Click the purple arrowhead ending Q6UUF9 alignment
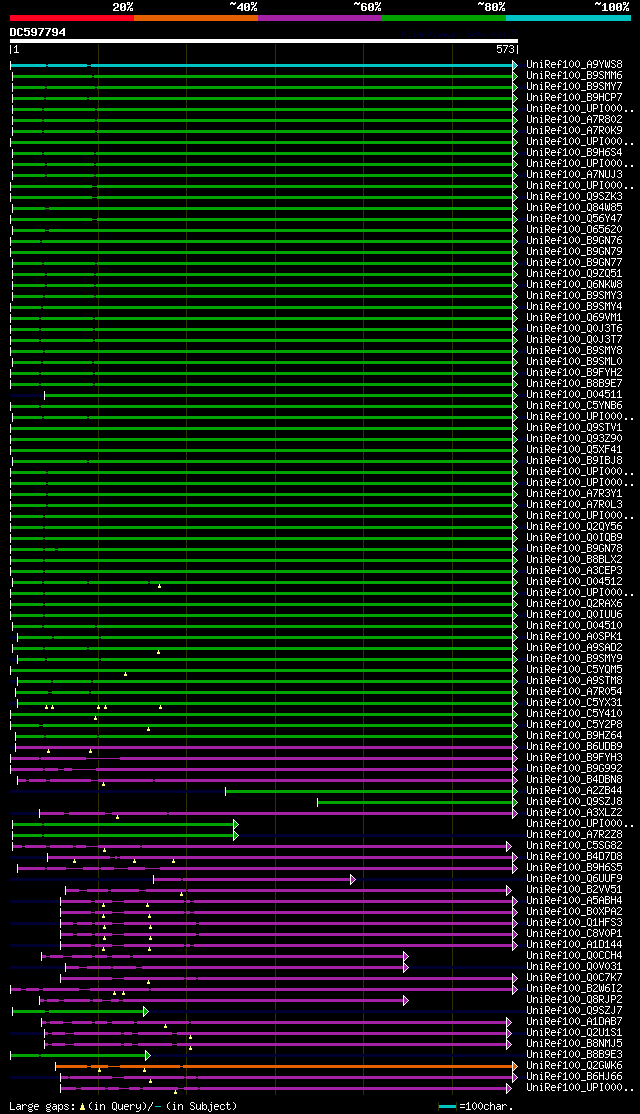Image resolution: width=640 pixels, height=1114 pixels. (352, 880)
